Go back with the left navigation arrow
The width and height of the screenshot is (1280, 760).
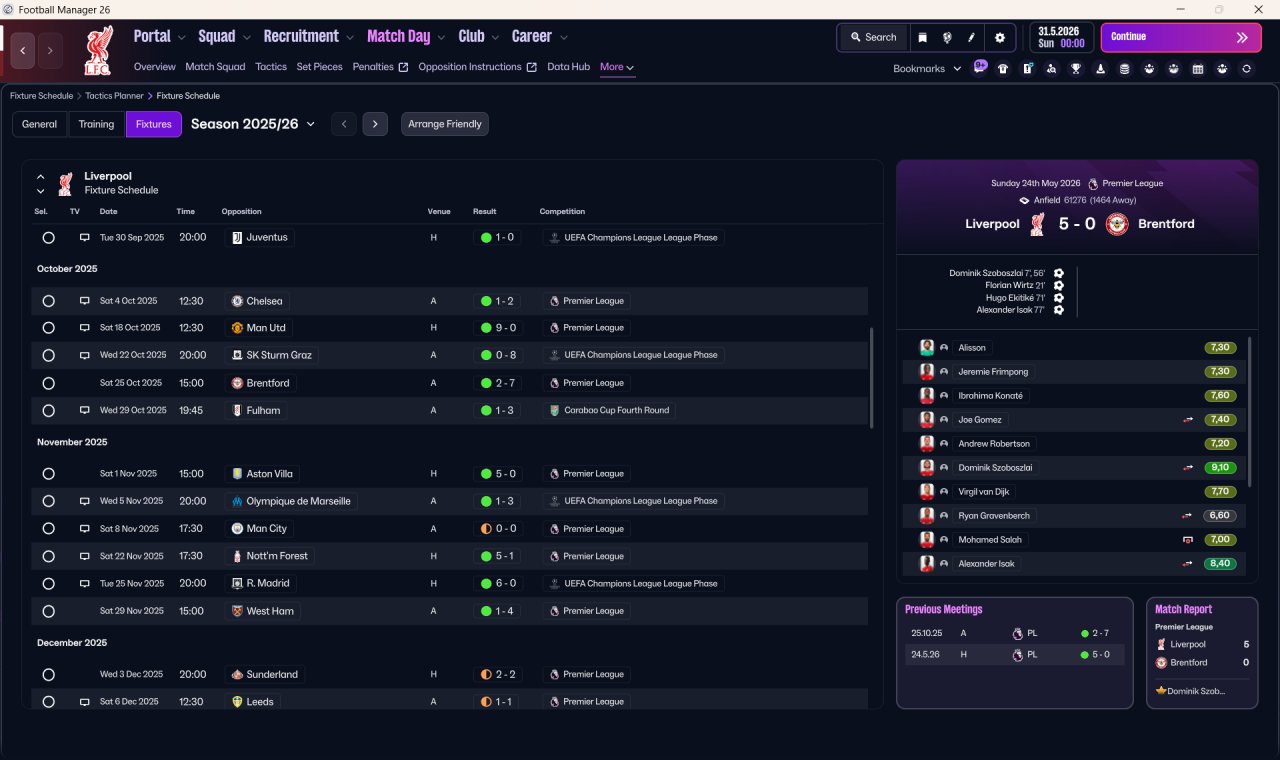click(23, 50)
